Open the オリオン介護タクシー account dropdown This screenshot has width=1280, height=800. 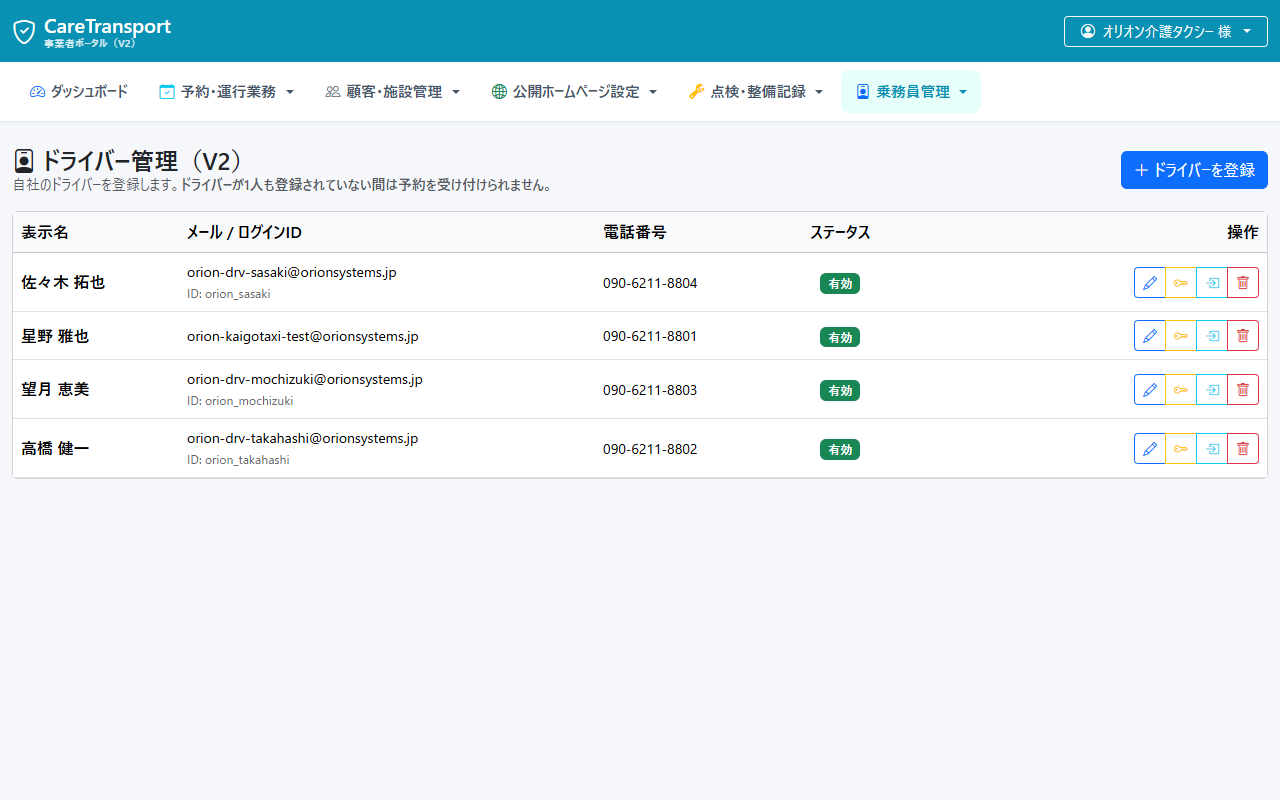1166,31
